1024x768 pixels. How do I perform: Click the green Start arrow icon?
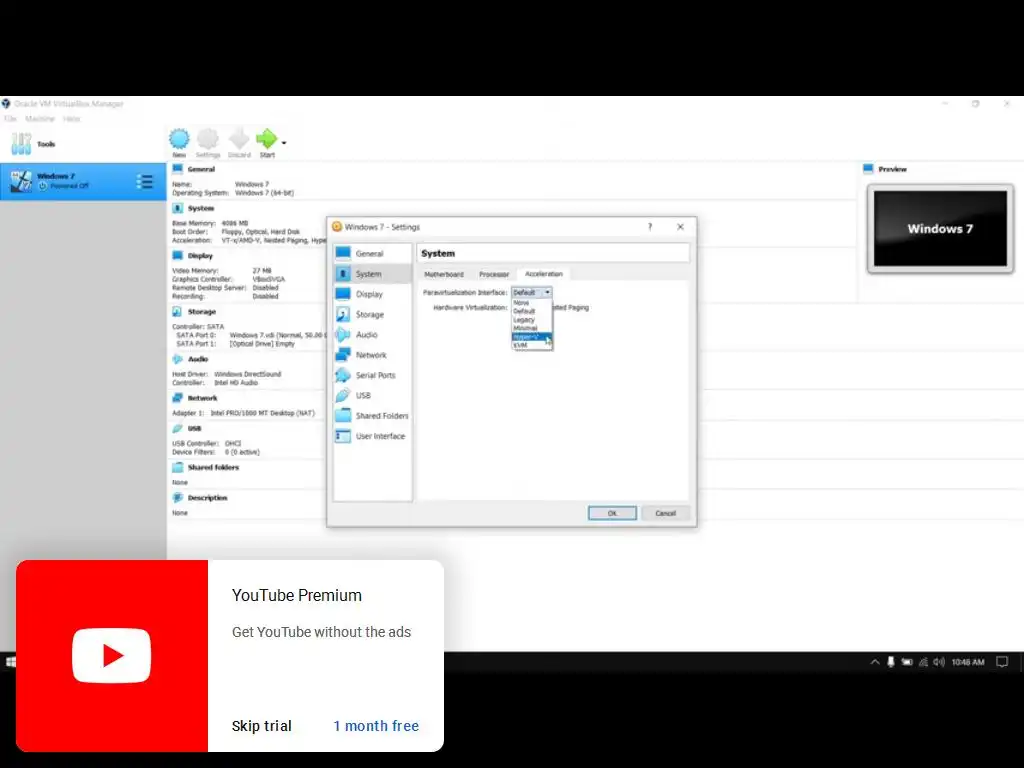[x=266, y=142]
